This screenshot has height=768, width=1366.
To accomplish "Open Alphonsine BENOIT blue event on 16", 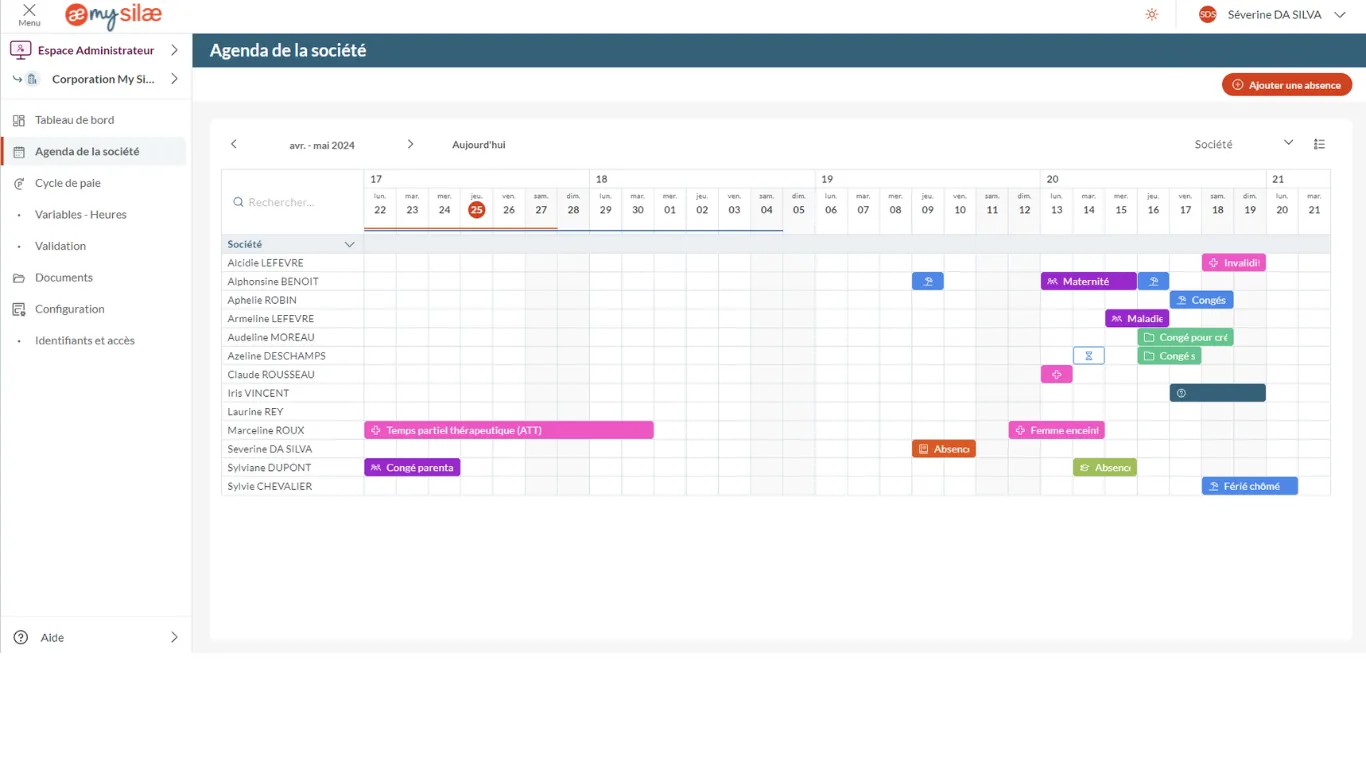I will [1153, 282].
